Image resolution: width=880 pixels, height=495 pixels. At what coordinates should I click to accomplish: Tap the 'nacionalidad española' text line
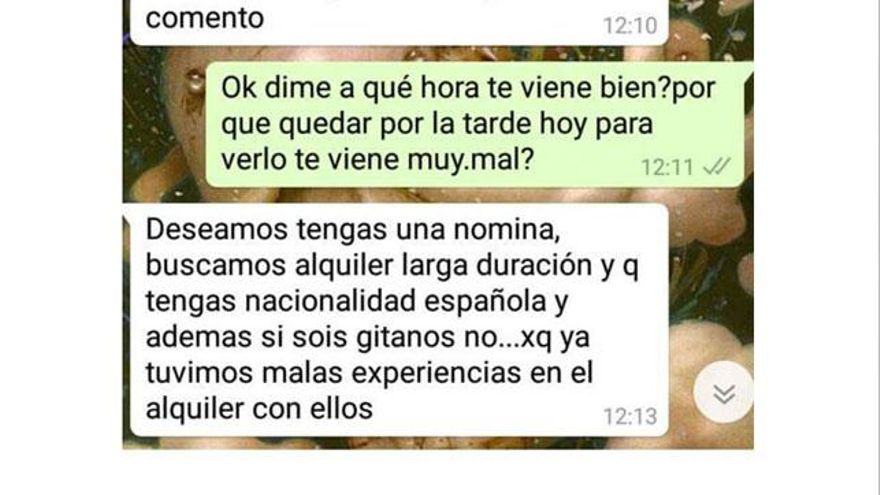coord(356,301)
